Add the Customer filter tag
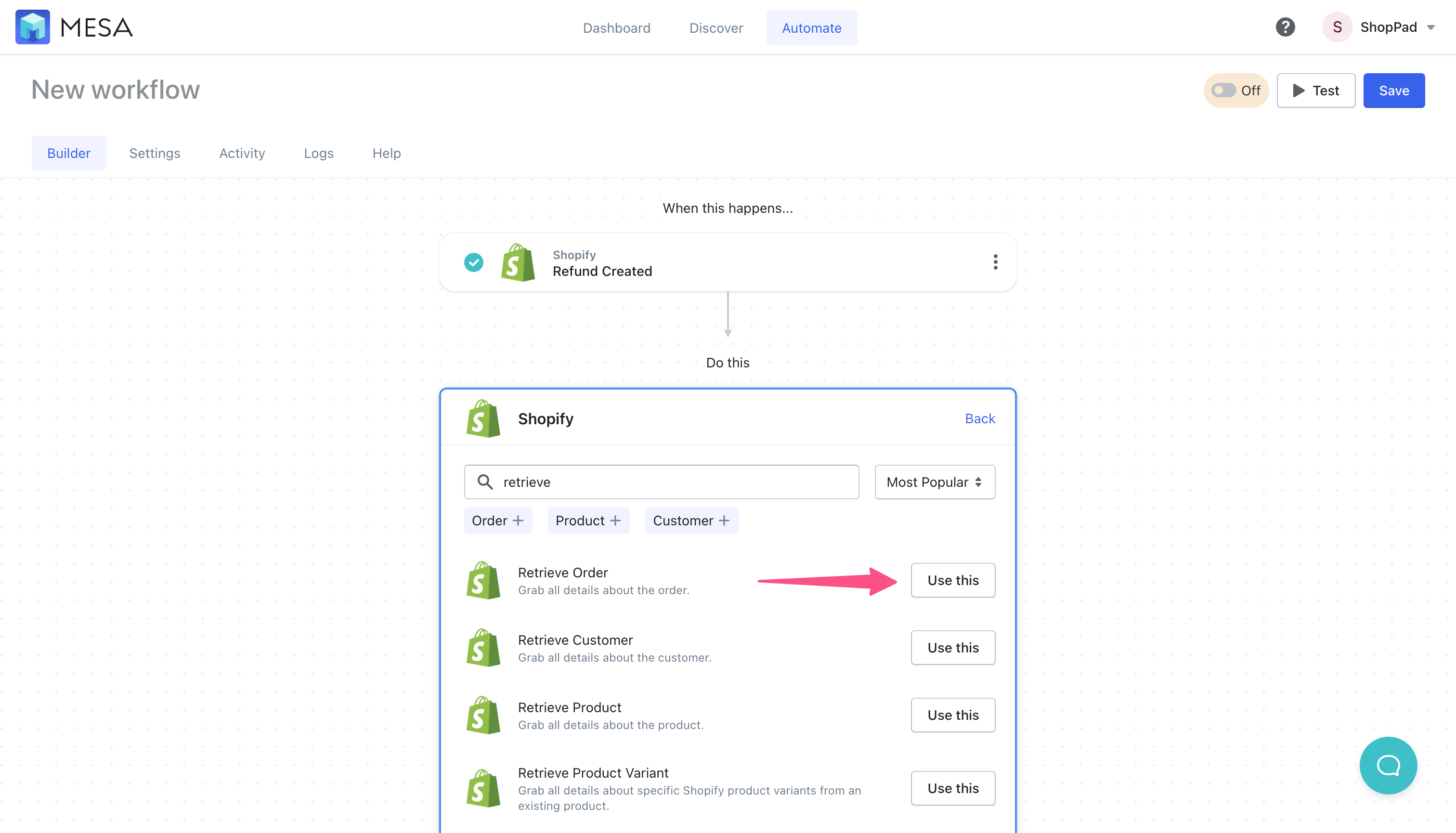The image size is (1456, 833). tap(691, 520)
